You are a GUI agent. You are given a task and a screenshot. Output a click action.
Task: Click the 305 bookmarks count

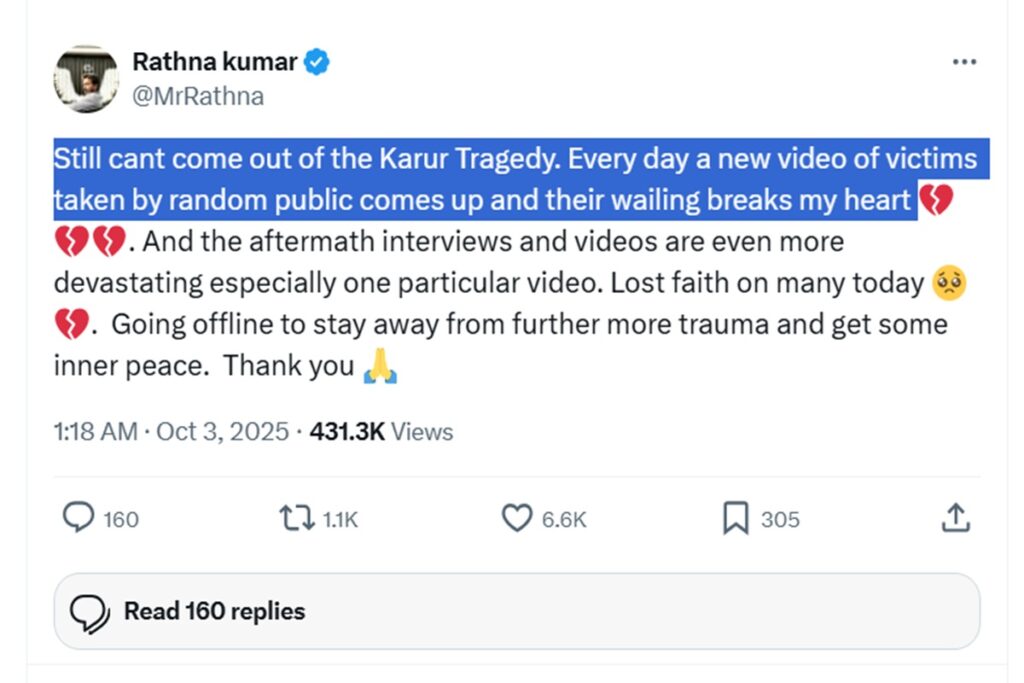[x=780, y=520]
